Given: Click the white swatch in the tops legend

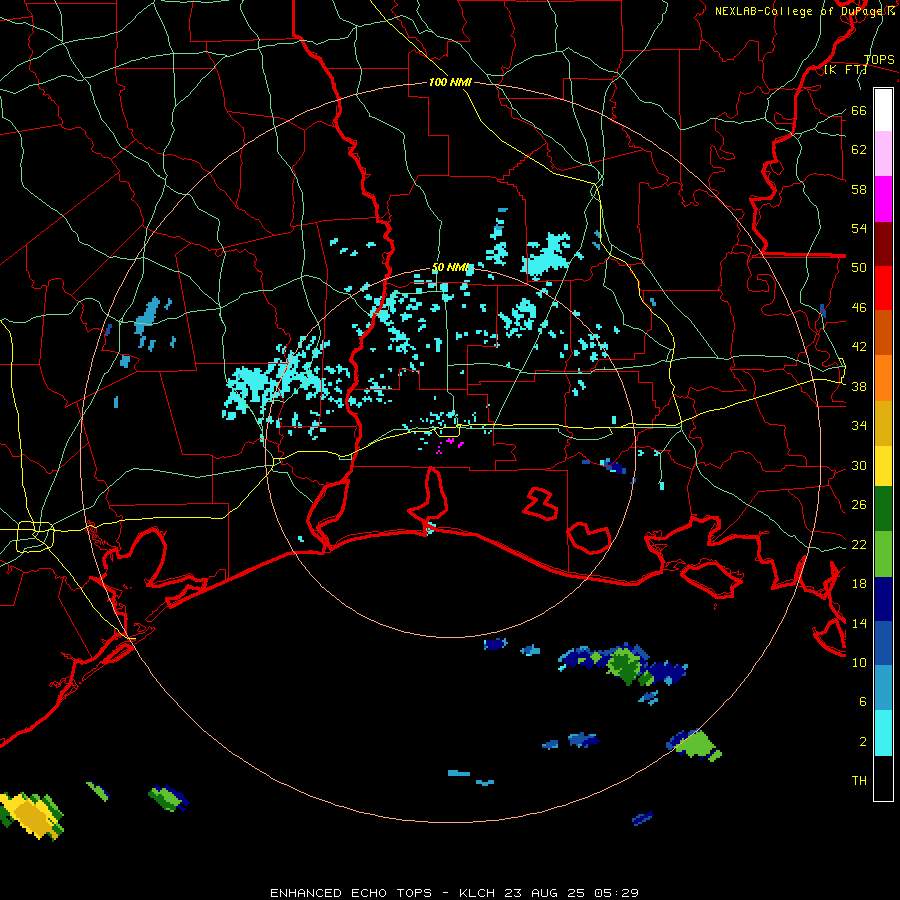Looking at the screenshot, I should 883,110.
